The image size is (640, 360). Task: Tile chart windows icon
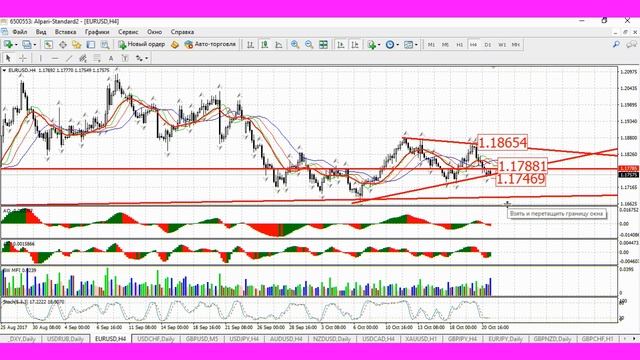[x=323, y=44]
